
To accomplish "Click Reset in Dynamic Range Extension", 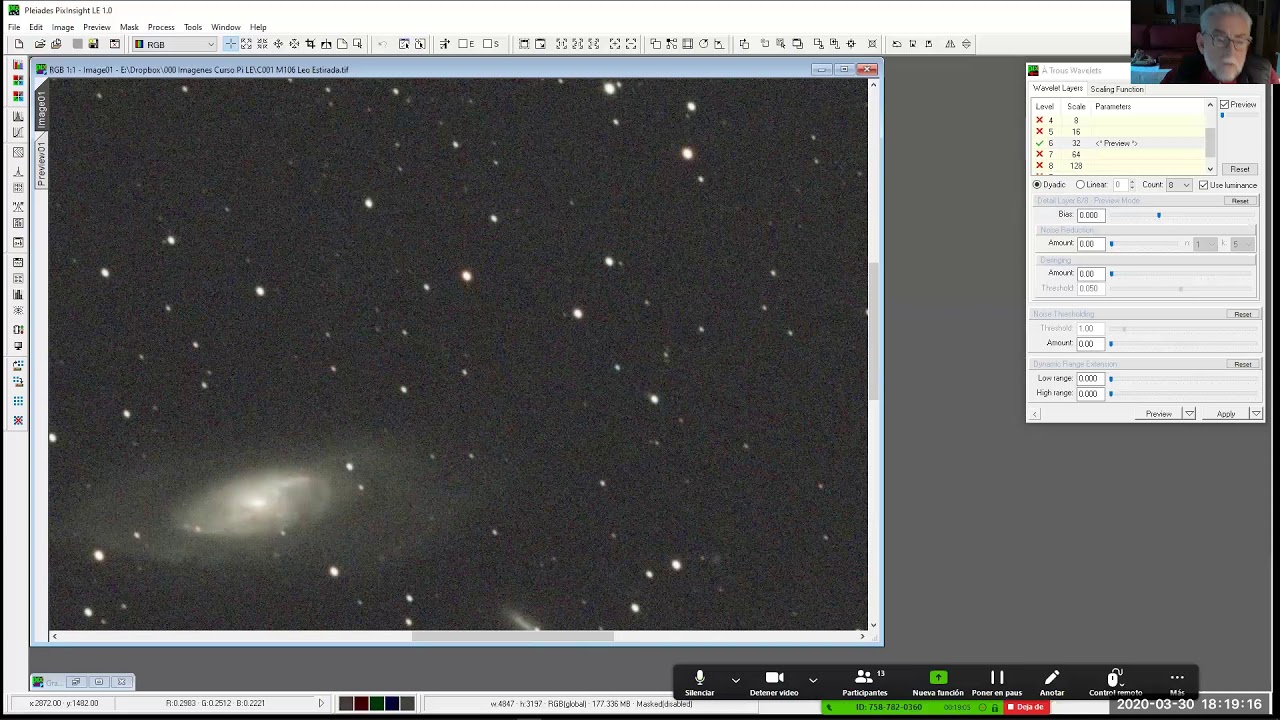I will tap(1242, 364).
